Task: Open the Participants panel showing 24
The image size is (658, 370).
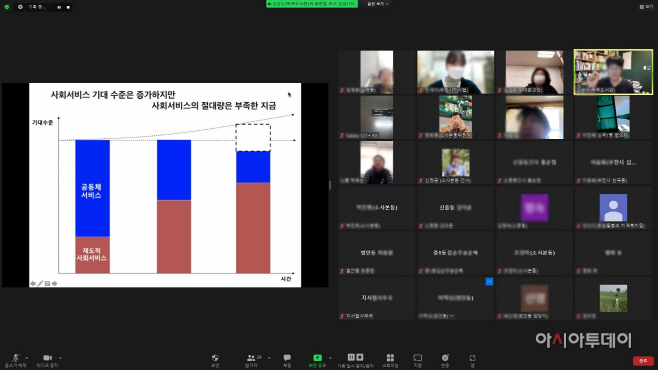Action: [253, 360]
